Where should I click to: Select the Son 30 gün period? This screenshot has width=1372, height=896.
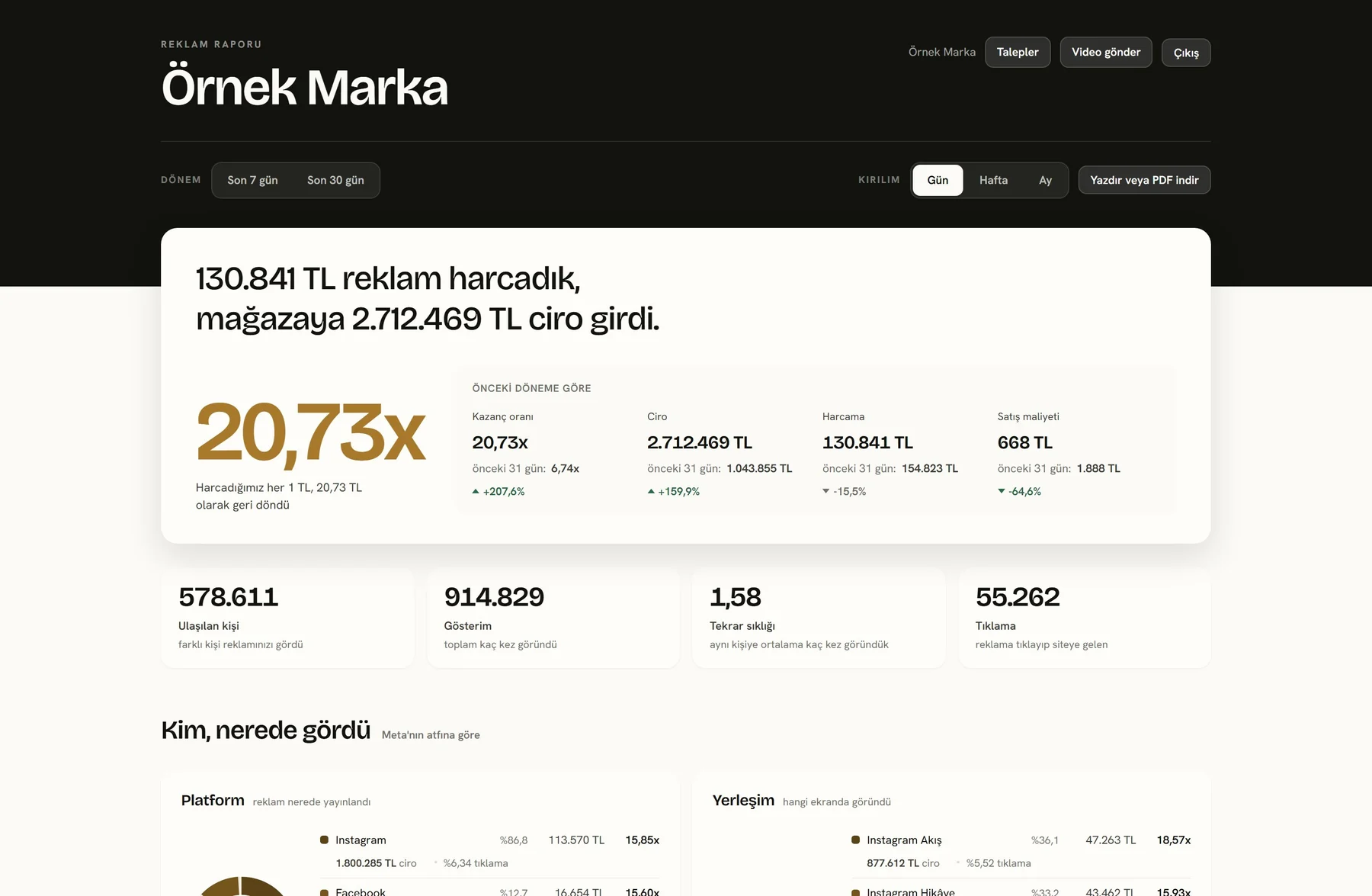(335, 180)
